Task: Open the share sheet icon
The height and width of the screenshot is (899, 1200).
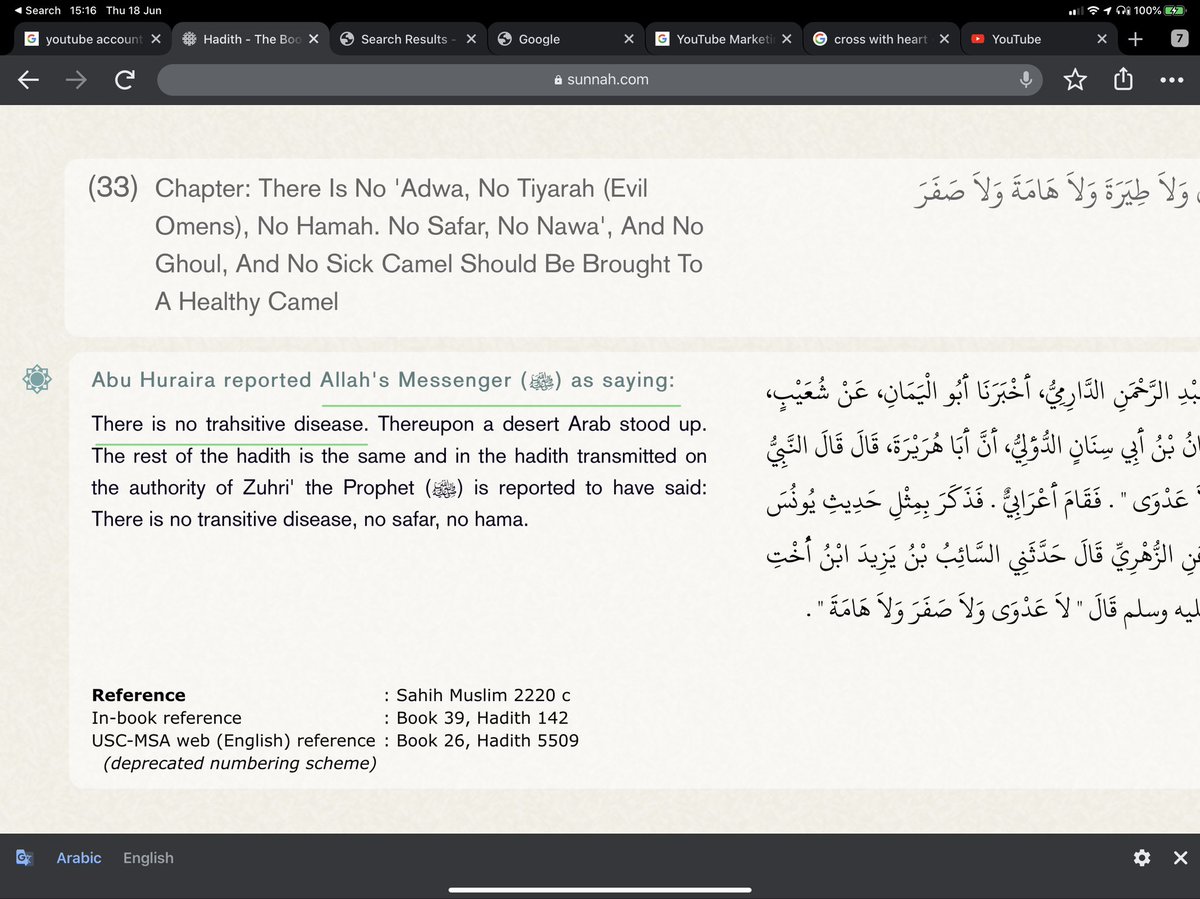Action: point(1123,78)
